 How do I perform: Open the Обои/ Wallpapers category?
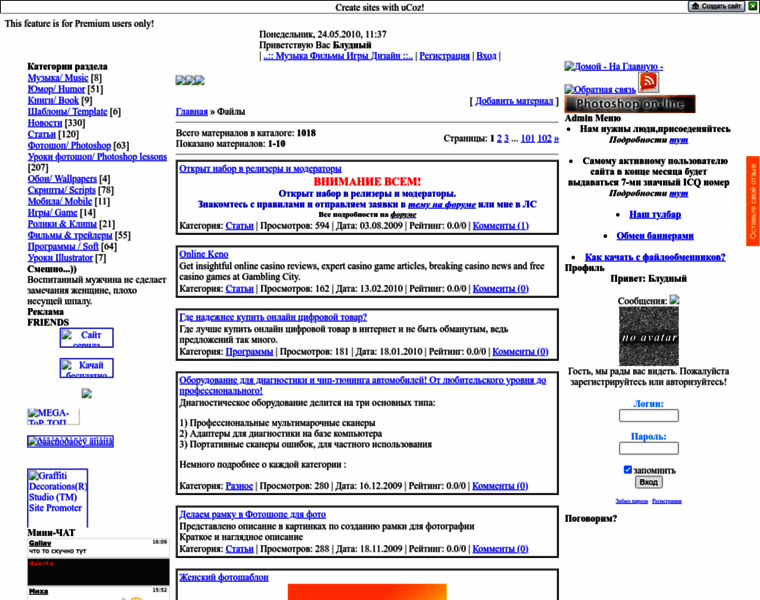pos(62,178)
